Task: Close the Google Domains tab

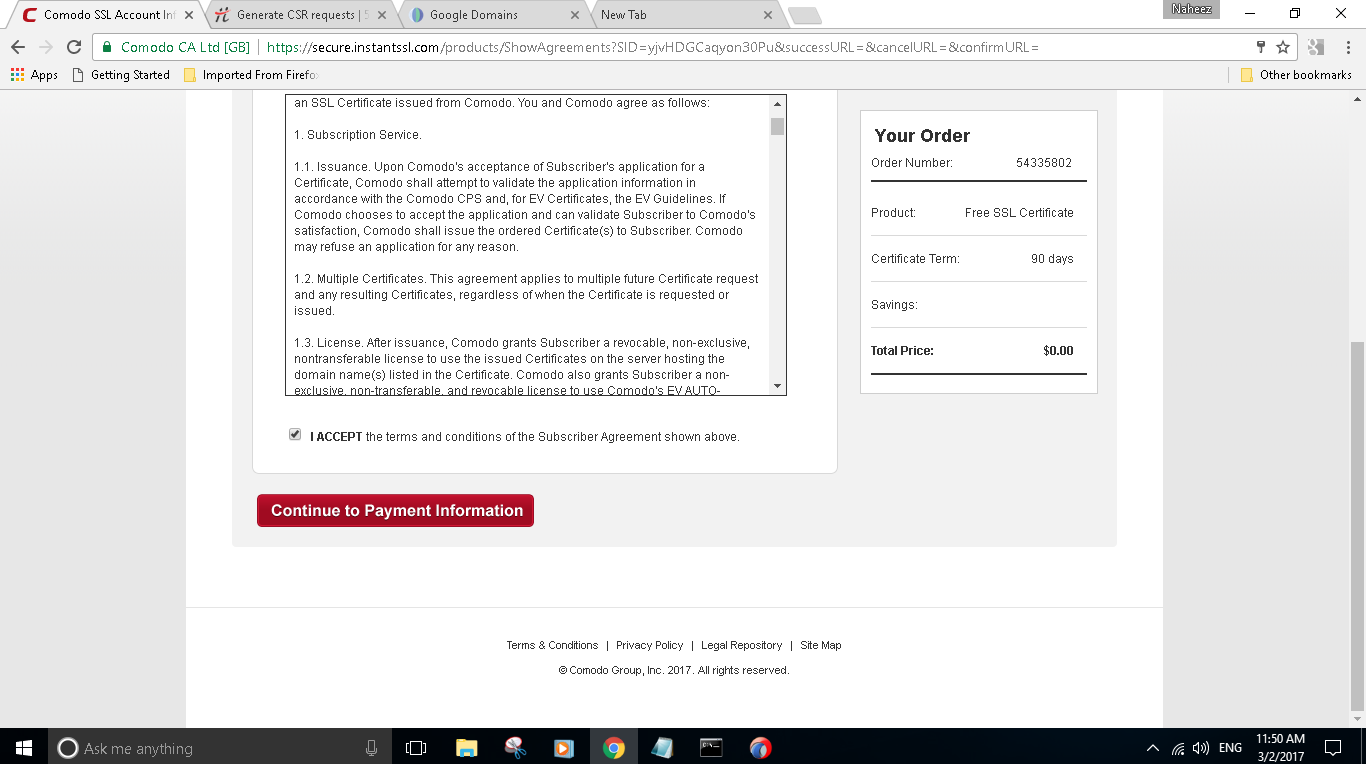Action: click(x=574, y=15)
